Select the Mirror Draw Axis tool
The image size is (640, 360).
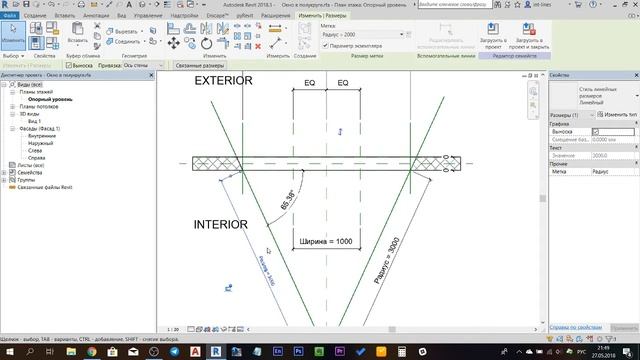pos(222,29)
